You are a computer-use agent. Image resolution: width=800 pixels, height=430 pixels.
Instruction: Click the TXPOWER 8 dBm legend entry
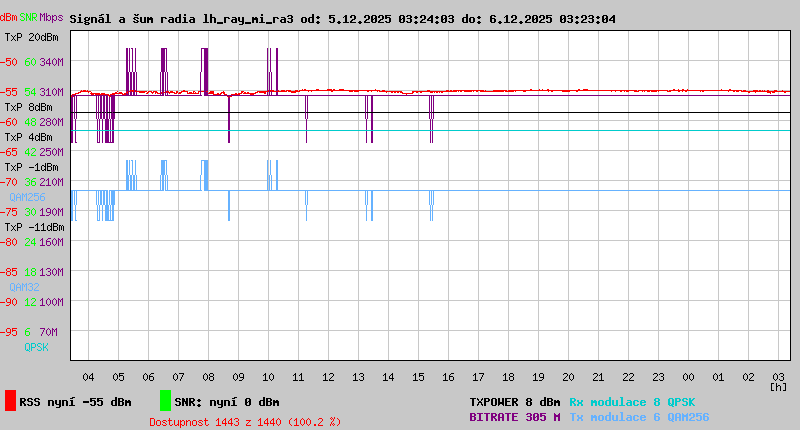point(514,402)
